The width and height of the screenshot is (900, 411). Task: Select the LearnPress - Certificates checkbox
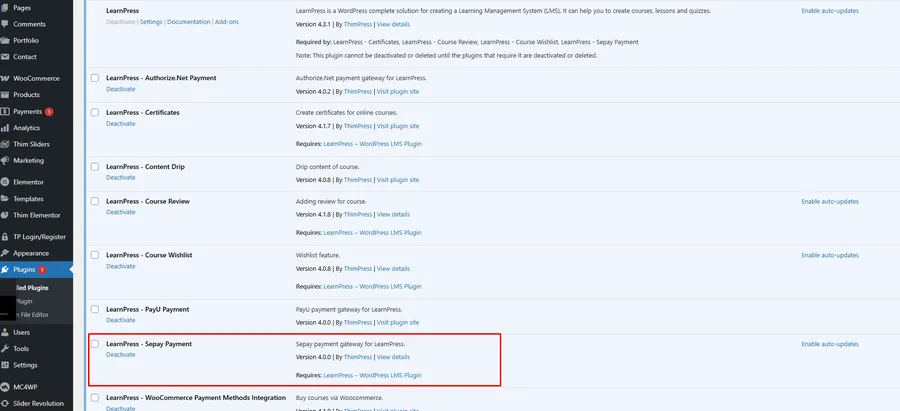coord(95,113)
